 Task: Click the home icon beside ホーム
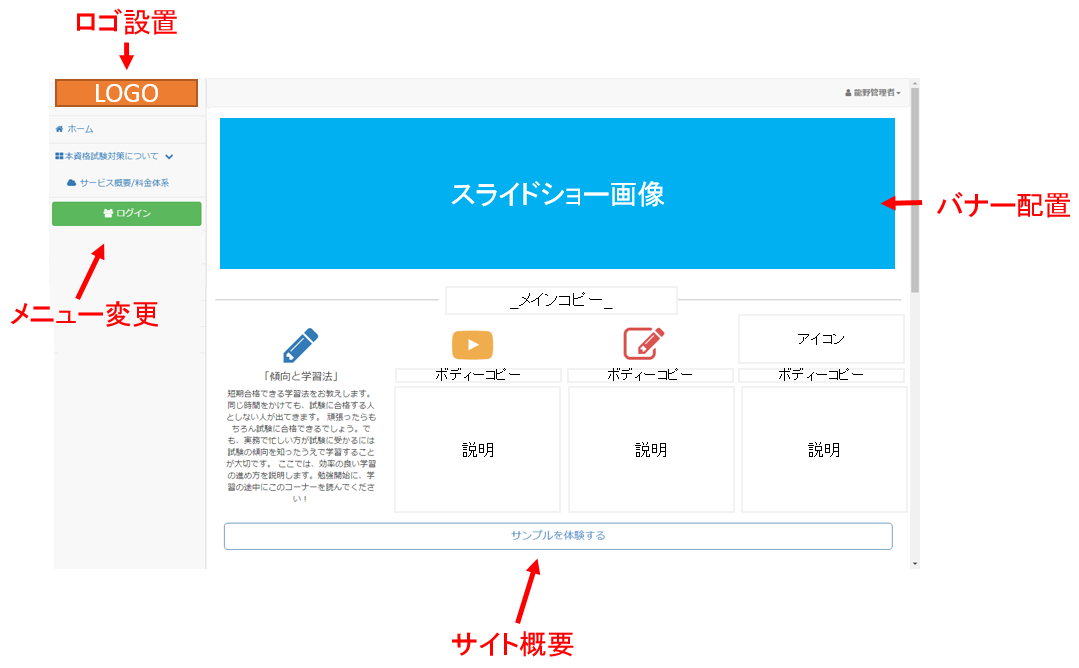tap(60, 129)
